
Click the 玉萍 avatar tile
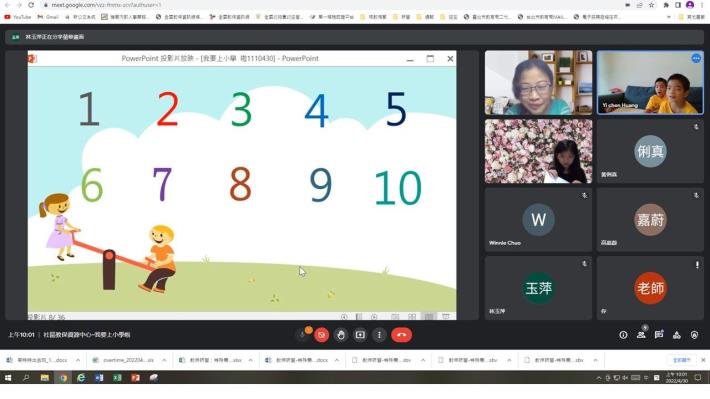[538, 288]
